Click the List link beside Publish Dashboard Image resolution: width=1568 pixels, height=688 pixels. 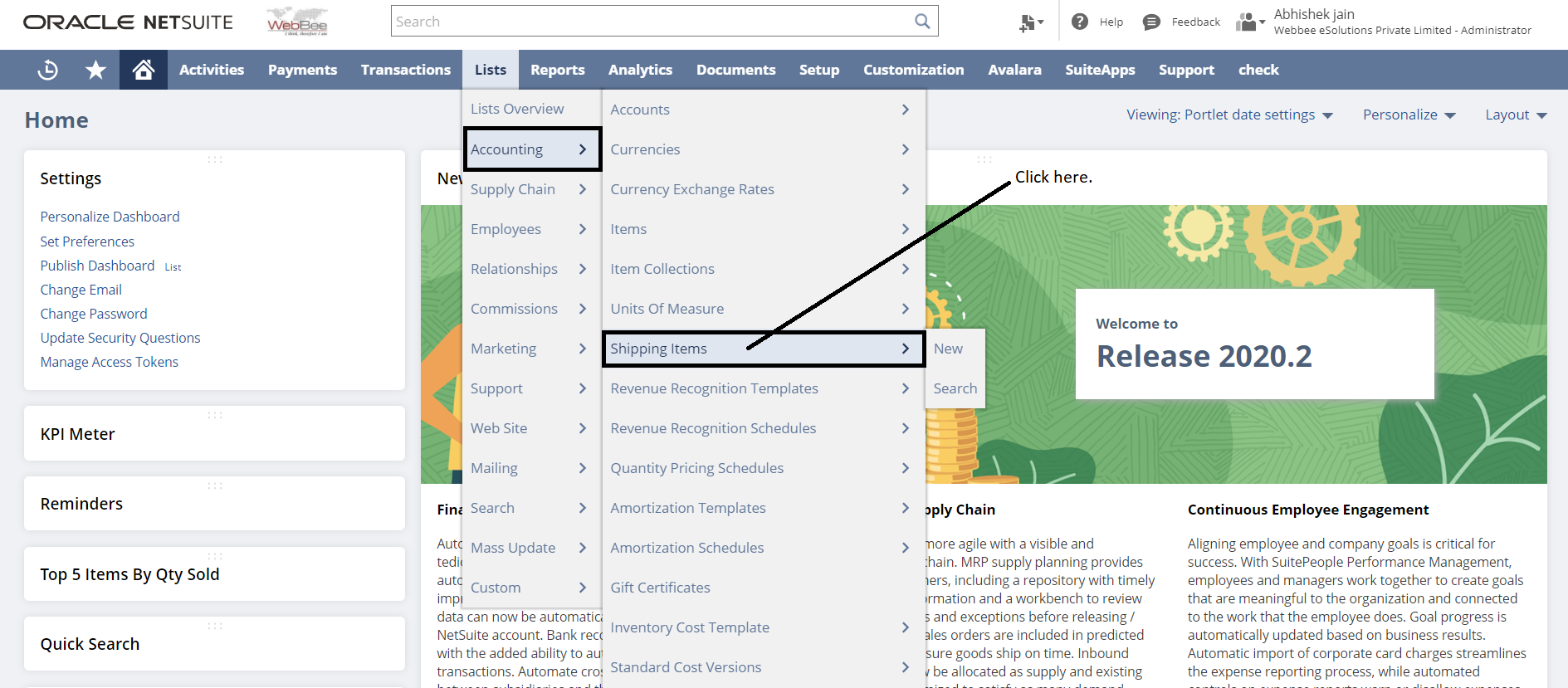tap(173, 267)
